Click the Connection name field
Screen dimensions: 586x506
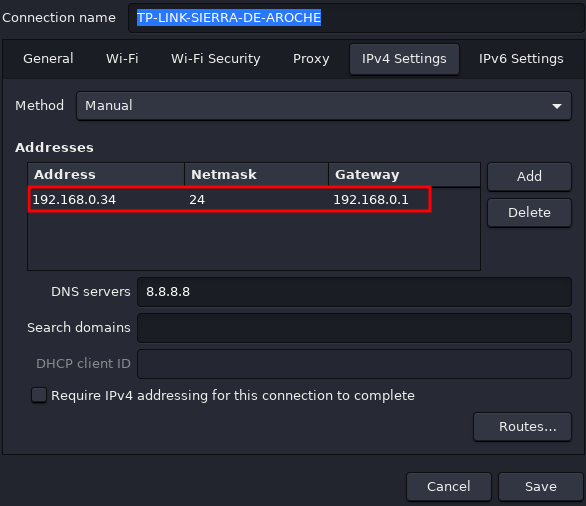[x=357, y=18]
